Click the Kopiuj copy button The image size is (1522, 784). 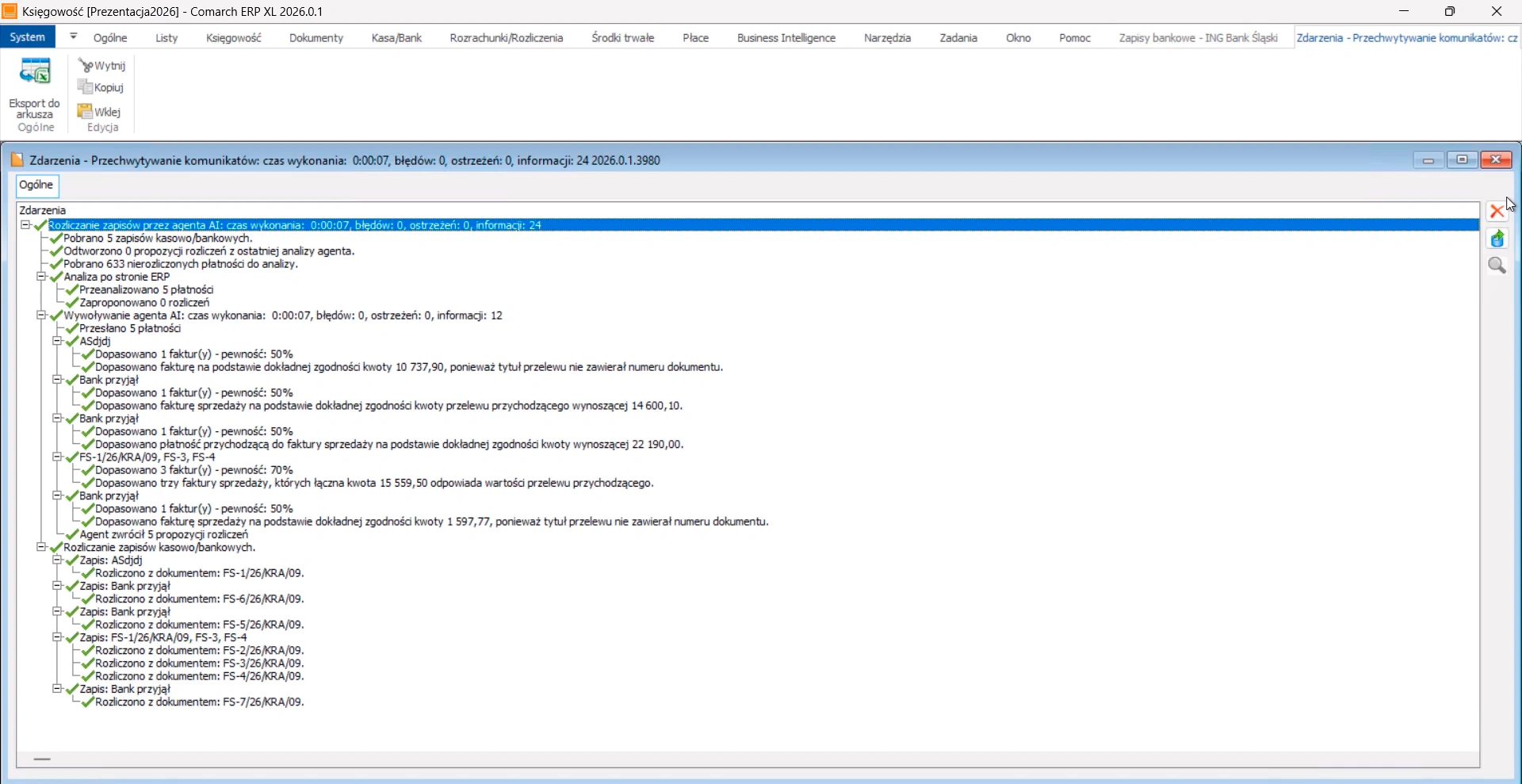(101, 87)
